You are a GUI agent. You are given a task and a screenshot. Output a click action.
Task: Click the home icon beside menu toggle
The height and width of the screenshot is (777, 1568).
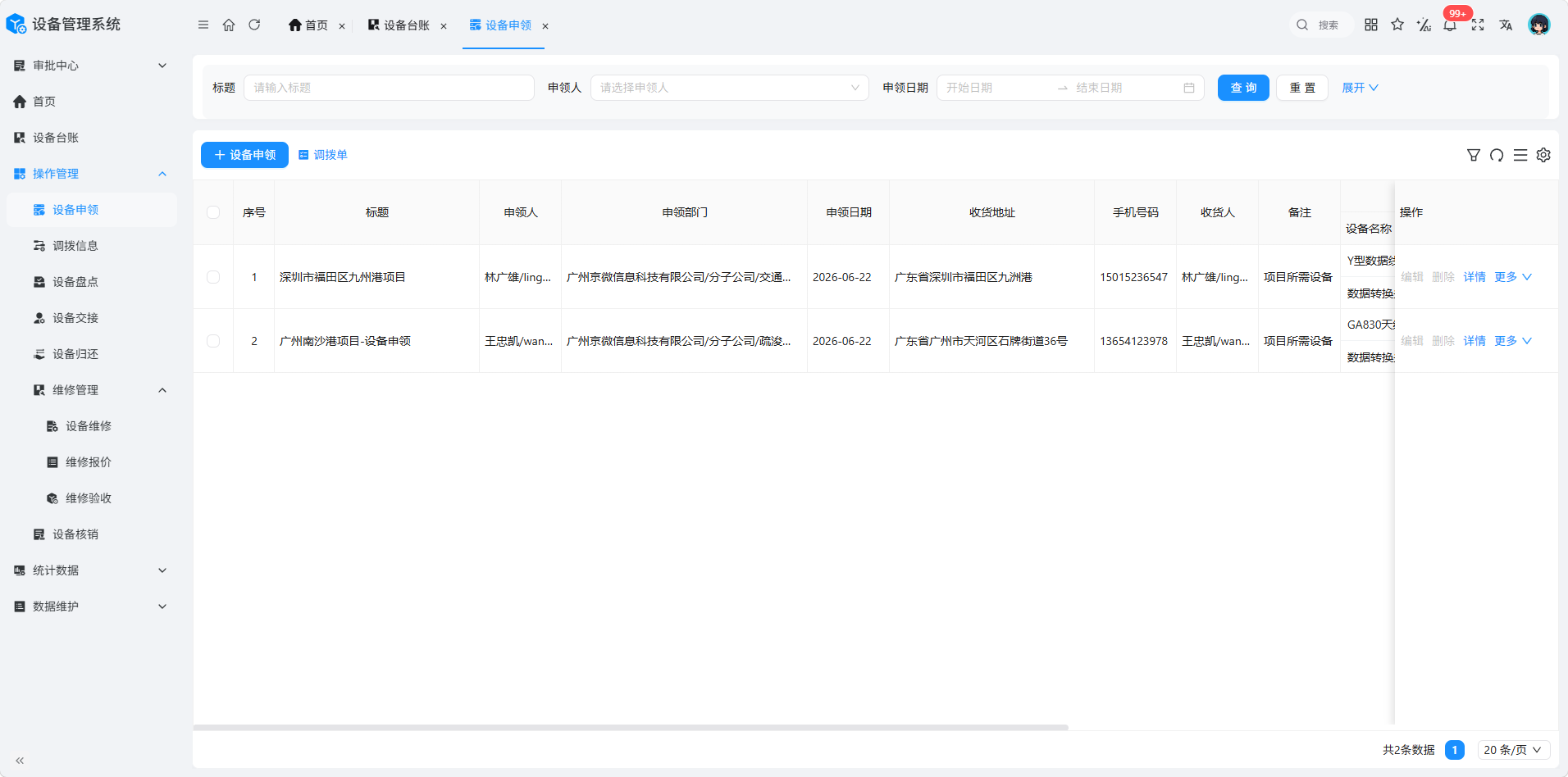pyautogui.click(x=229, y=25)
